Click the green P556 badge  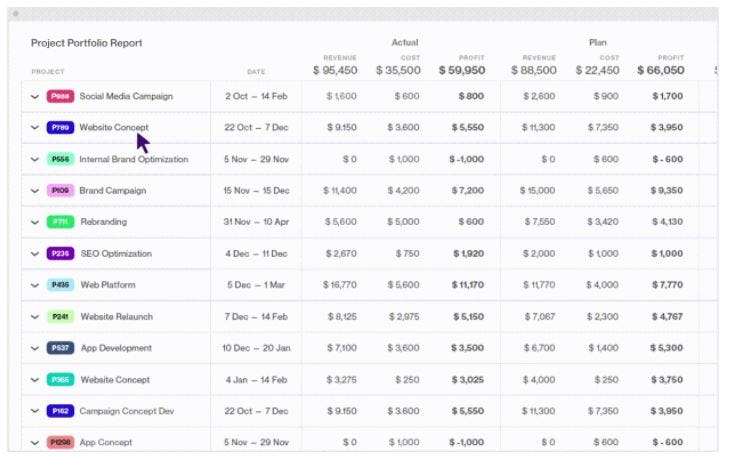[x=60, y=159]
